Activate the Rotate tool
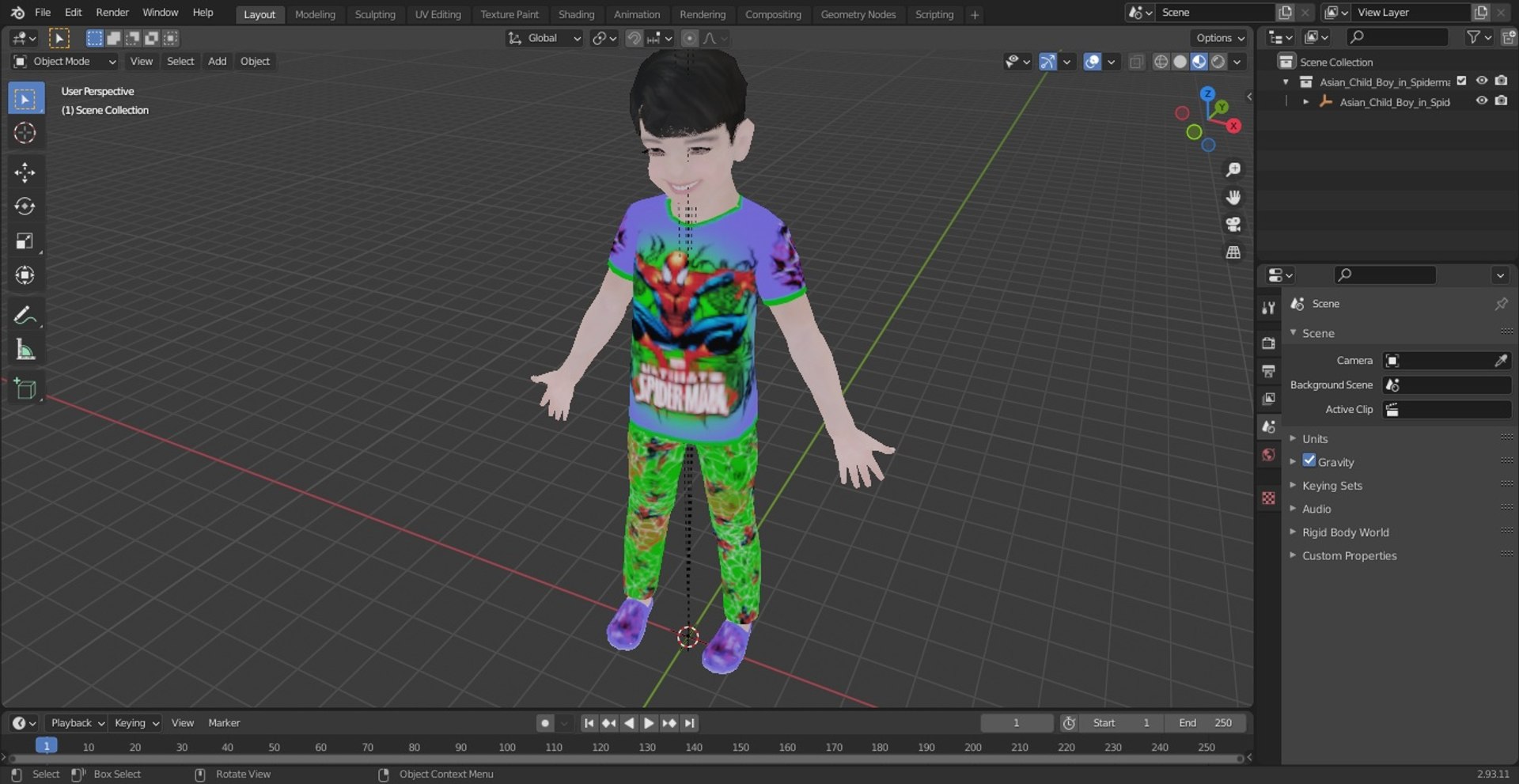The height and width of the screenshot is (784, 1519). click(25, 206)
